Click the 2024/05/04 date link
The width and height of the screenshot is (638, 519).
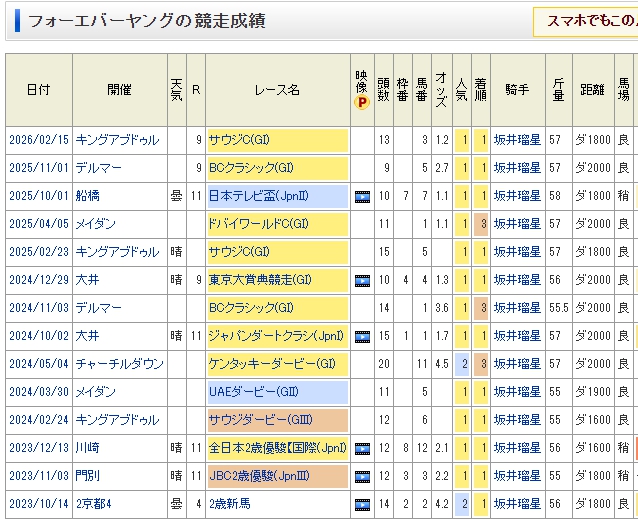(36, 365)
